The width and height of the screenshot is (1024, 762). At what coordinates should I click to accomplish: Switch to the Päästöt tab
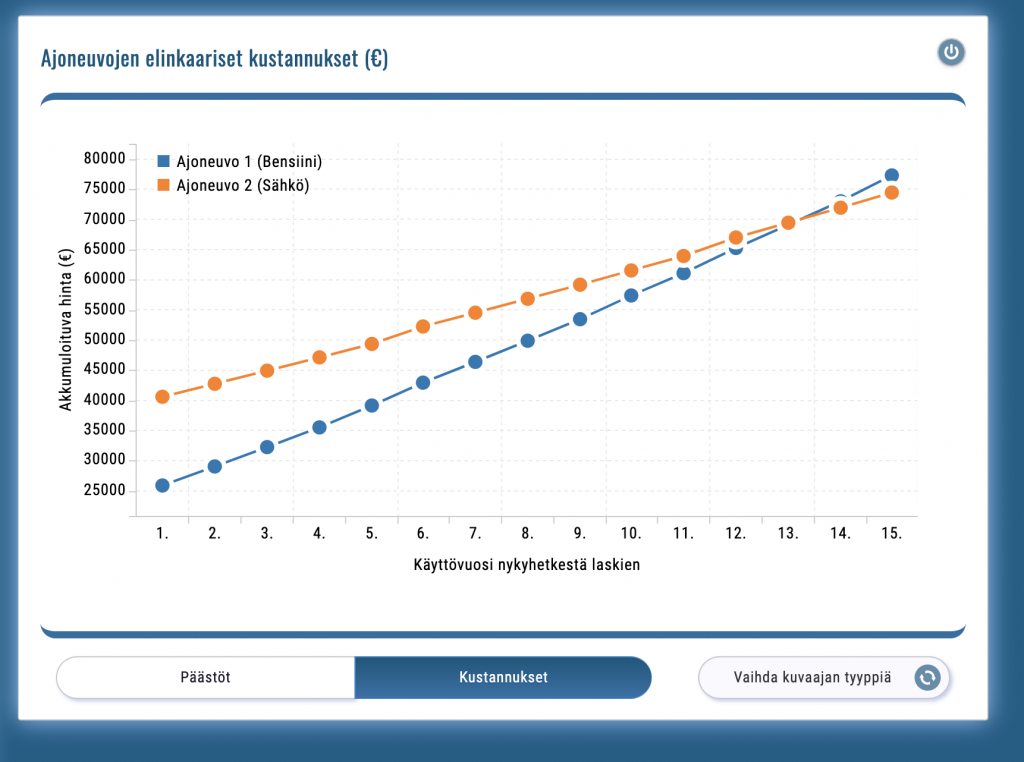(x=205, y=677)
